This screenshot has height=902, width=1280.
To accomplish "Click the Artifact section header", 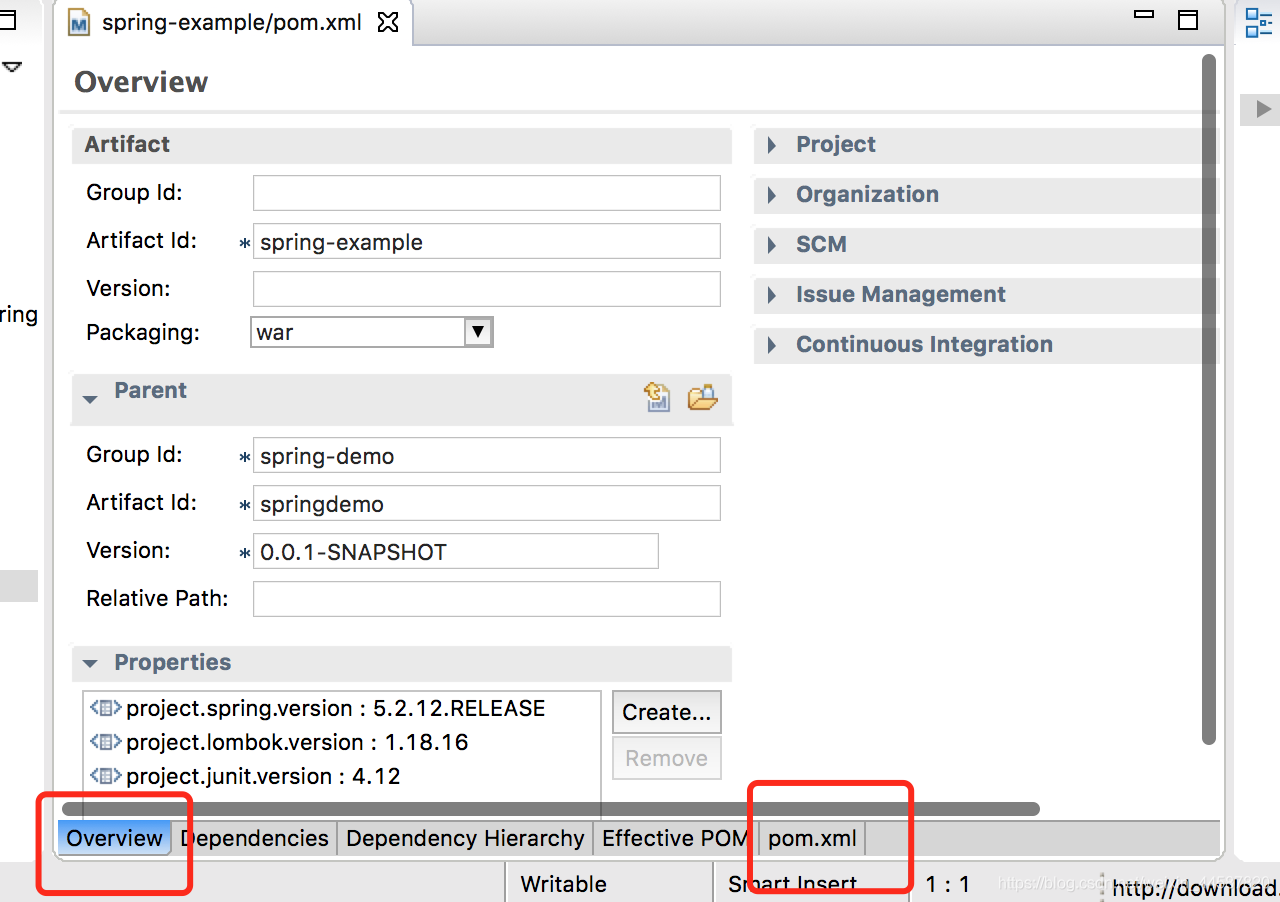I will [x=401, y=145].
